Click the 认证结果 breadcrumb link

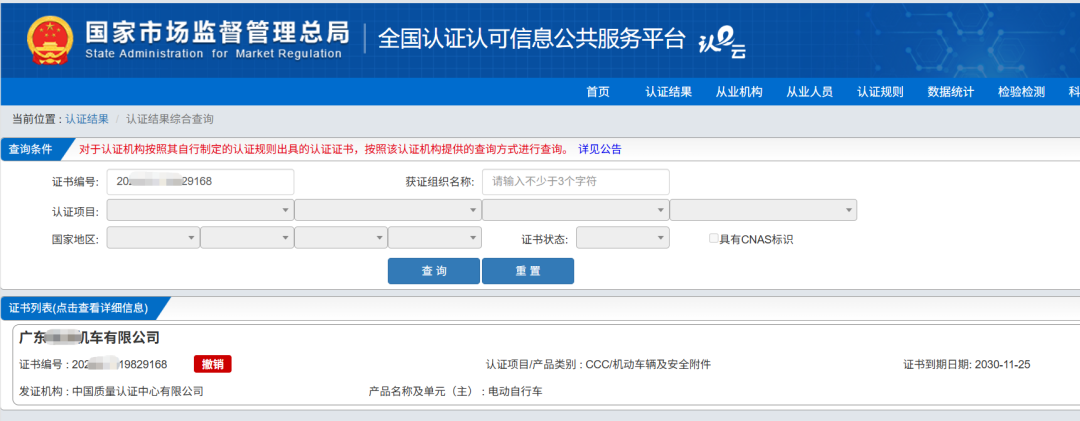tap(87, 119)
